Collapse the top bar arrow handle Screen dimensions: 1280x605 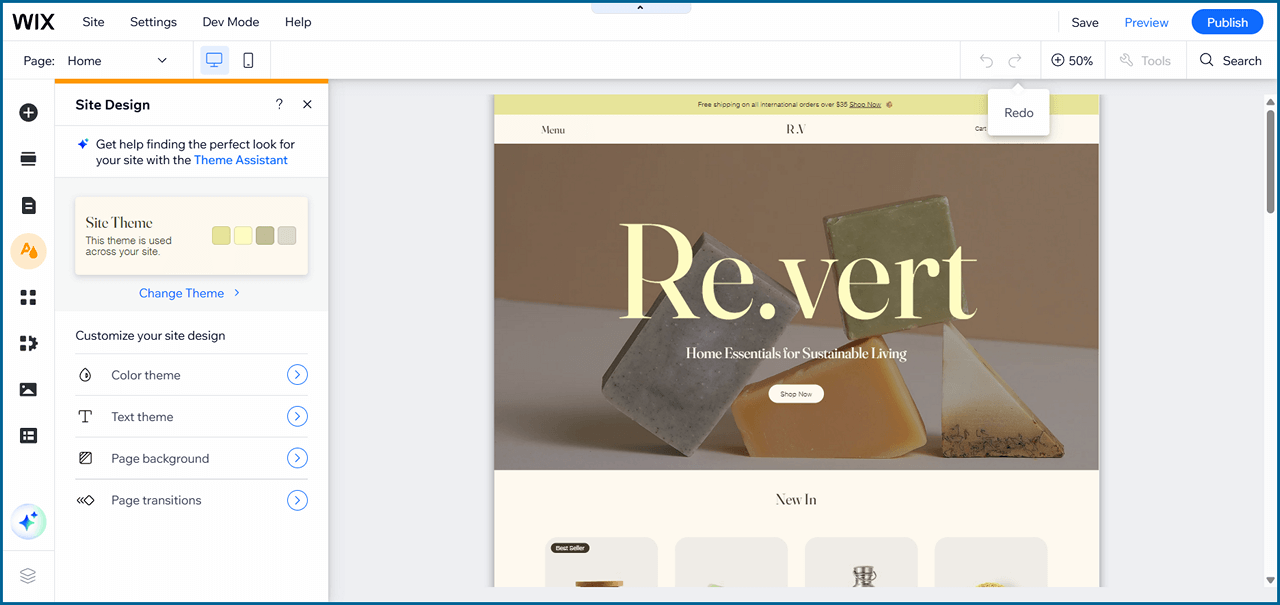pyautogui.click(x=640, y=7)
